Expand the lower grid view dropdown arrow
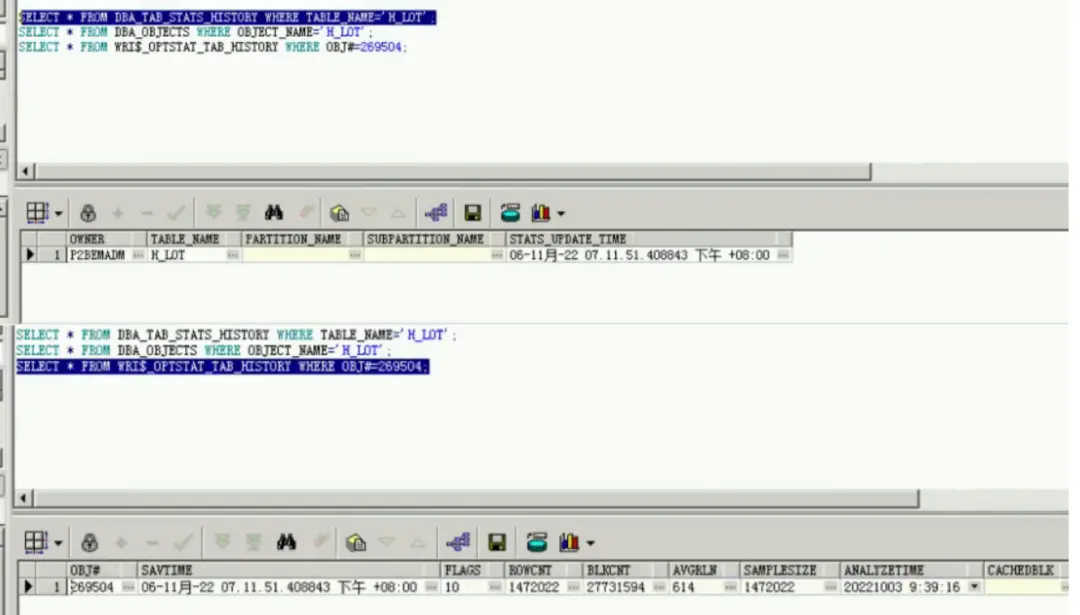Viewport: 1080px width, 615px height. [x=59, y=543]
